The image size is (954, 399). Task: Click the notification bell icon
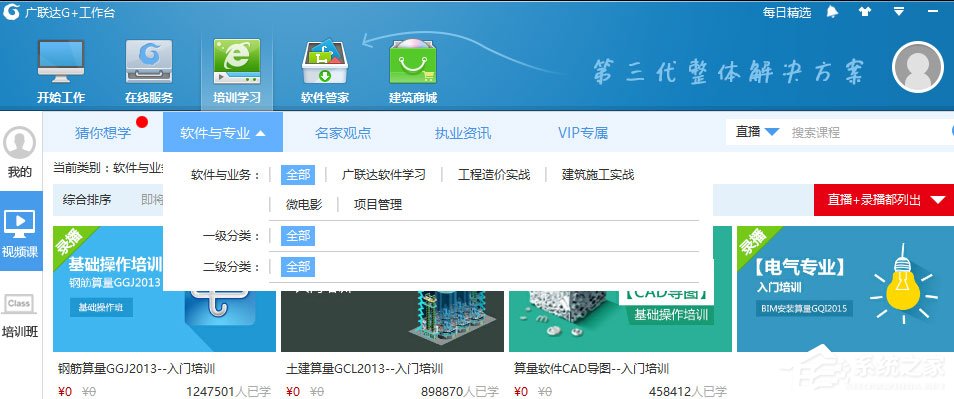pyautogui.click(x=832, y=12)
